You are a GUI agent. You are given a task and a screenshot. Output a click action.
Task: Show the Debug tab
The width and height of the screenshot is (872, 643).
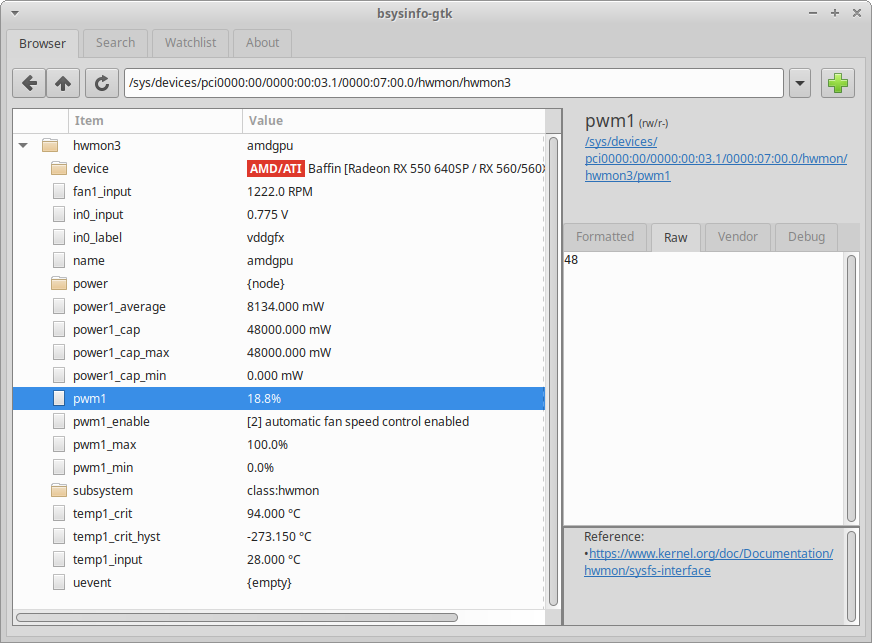point(806,237)
